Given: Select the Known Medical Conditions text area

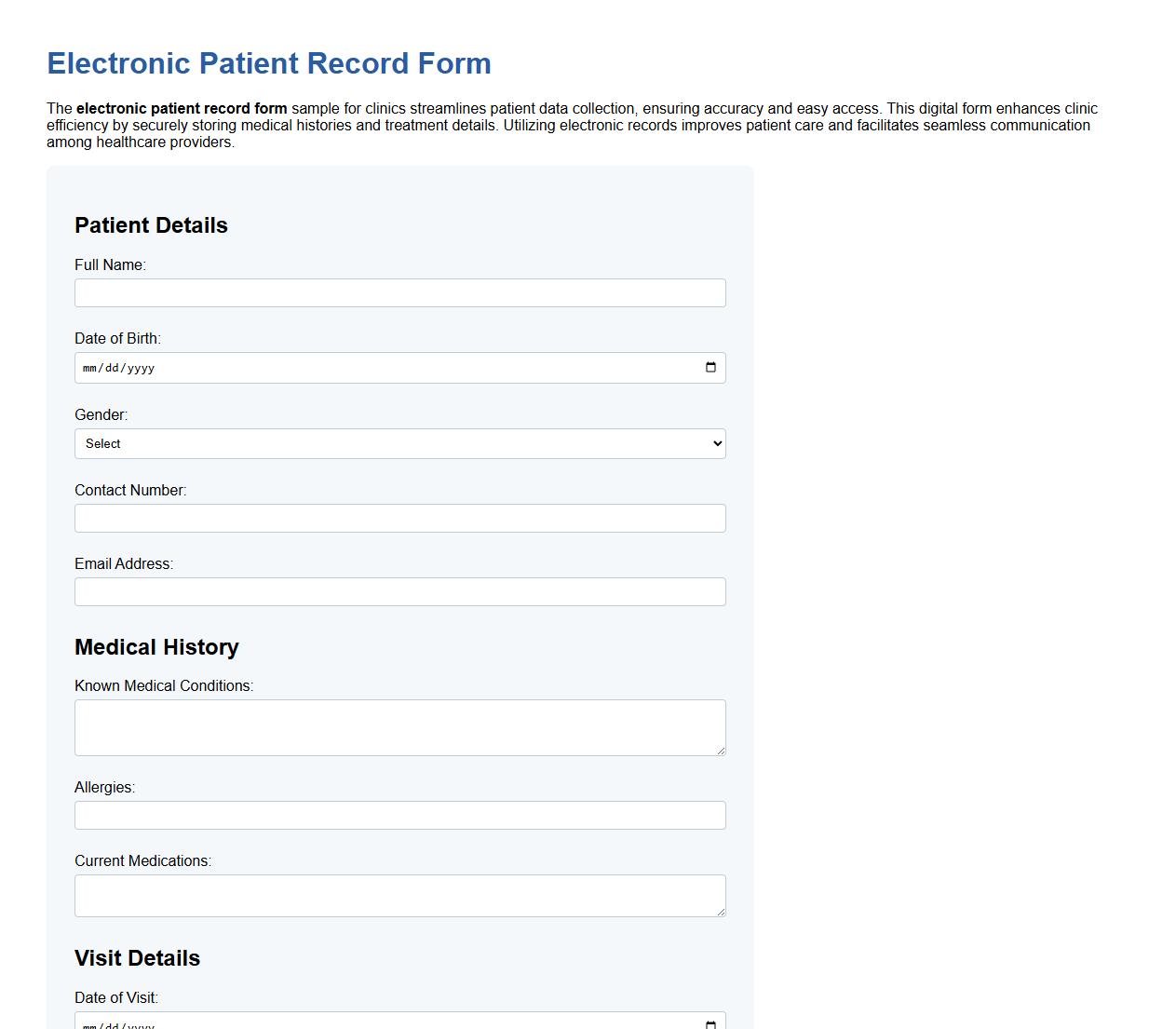Looking at the screenshot, I should tap(400, 727).
